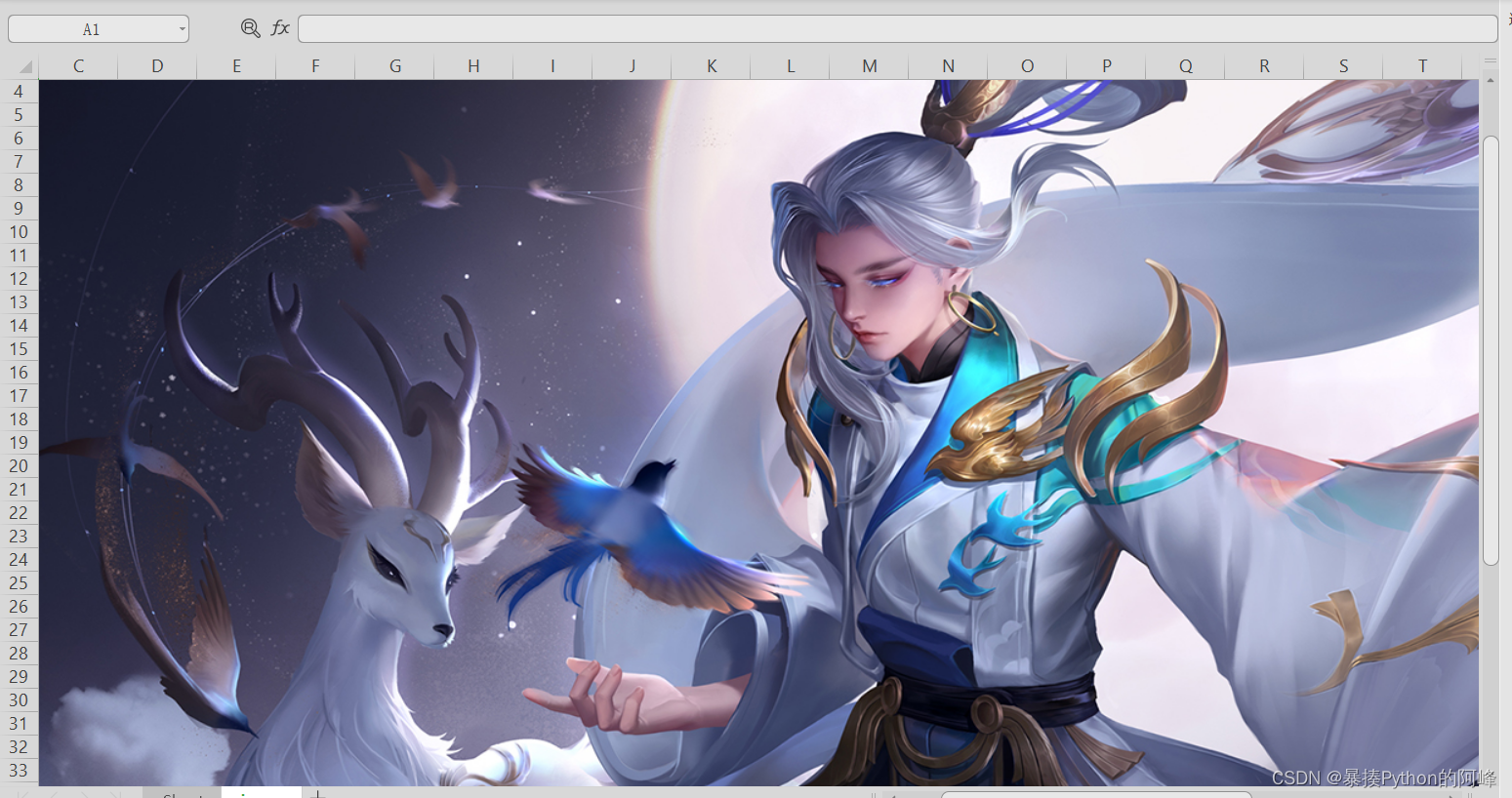Screen dimensions: 1512x798
Task: Select row 7 header
Action: tap(19, 162)
